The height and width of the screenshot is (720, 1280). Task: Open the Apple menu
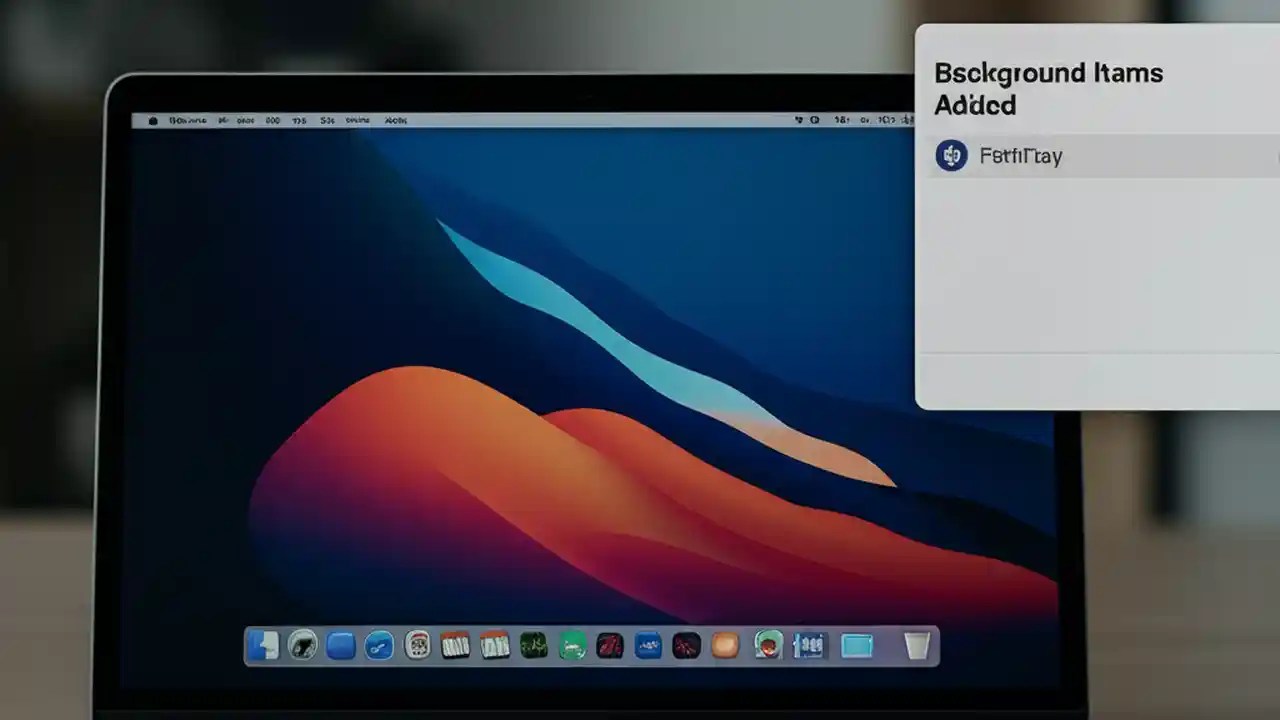click(x=152, y=119)
